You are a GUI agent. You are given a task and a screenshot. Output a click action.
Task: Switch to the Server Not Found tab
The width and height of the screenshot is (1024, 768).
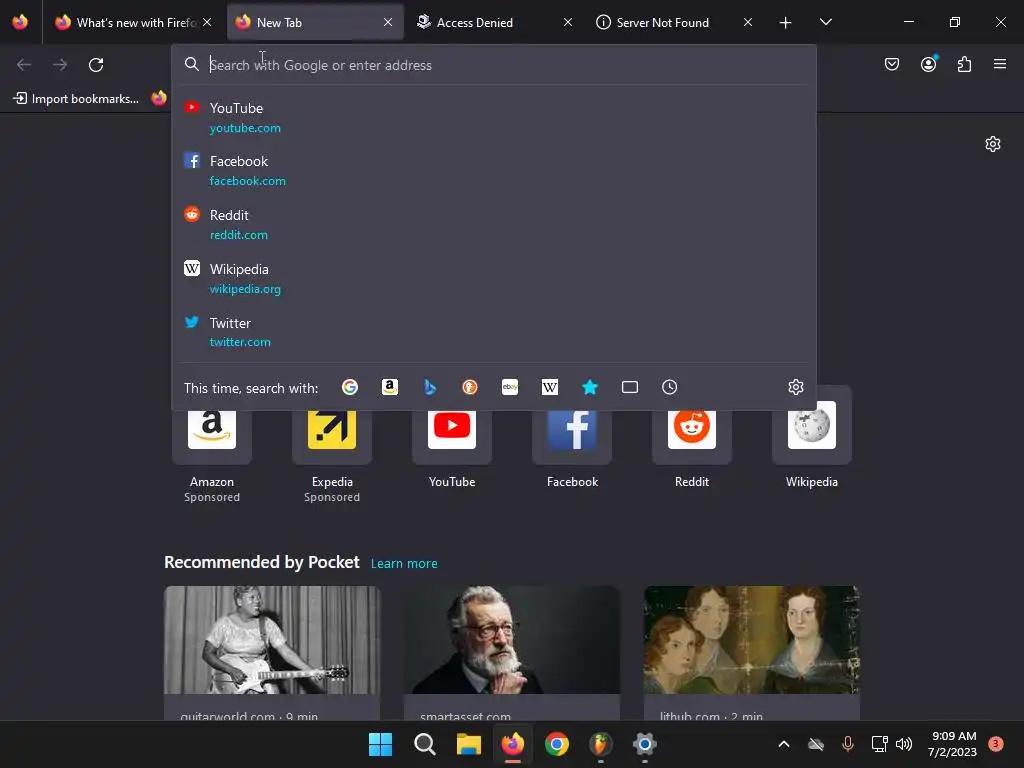(674, 22)
